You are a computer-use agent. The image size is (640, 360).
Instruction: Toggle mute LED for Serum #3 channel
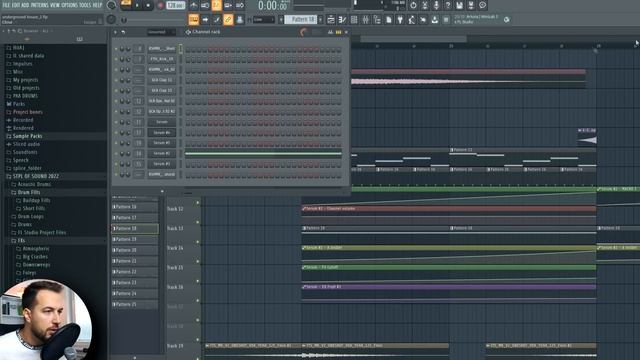tap(116, 164)
